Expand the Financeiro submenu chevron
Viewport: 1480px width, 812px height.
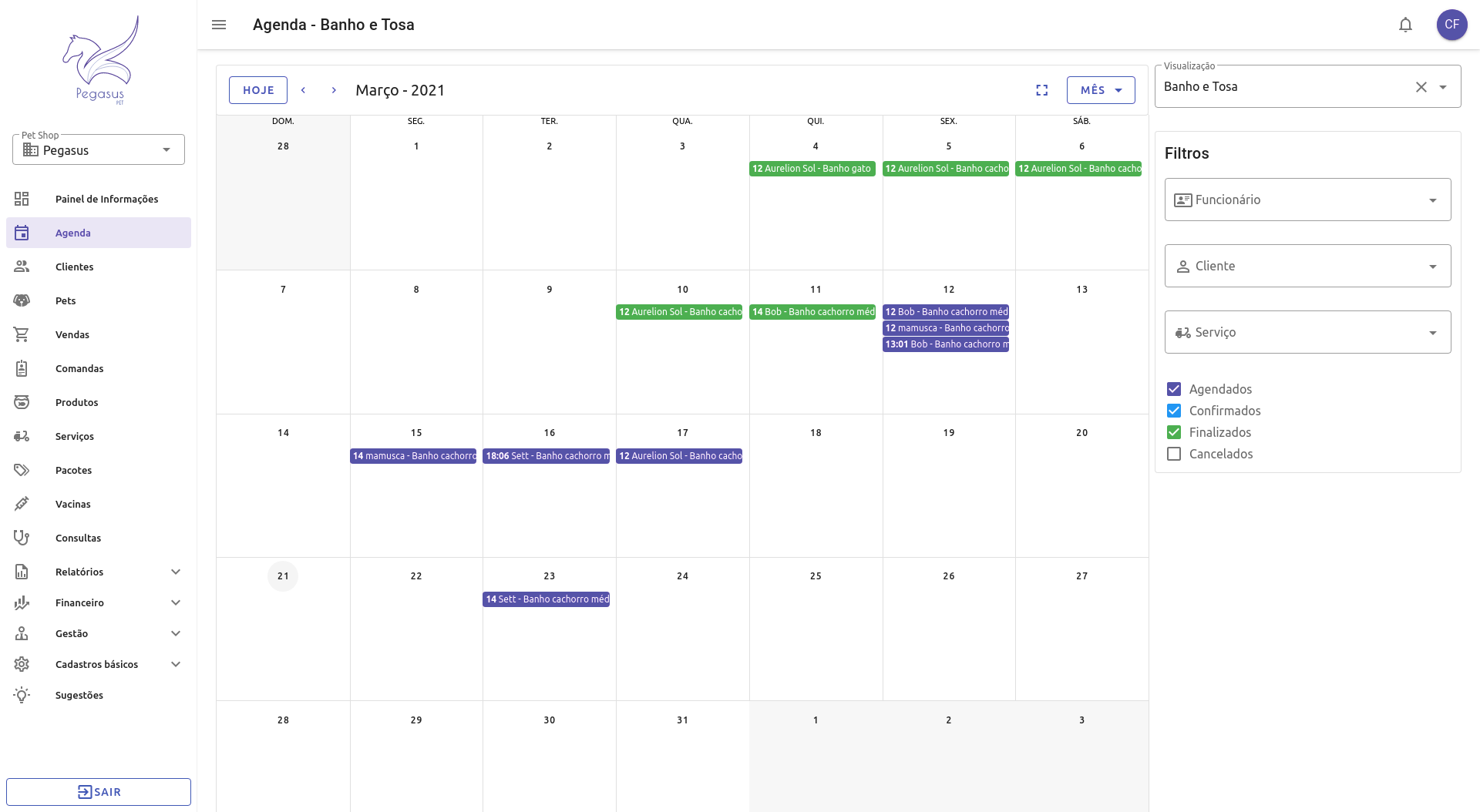(x=176, y=602)
